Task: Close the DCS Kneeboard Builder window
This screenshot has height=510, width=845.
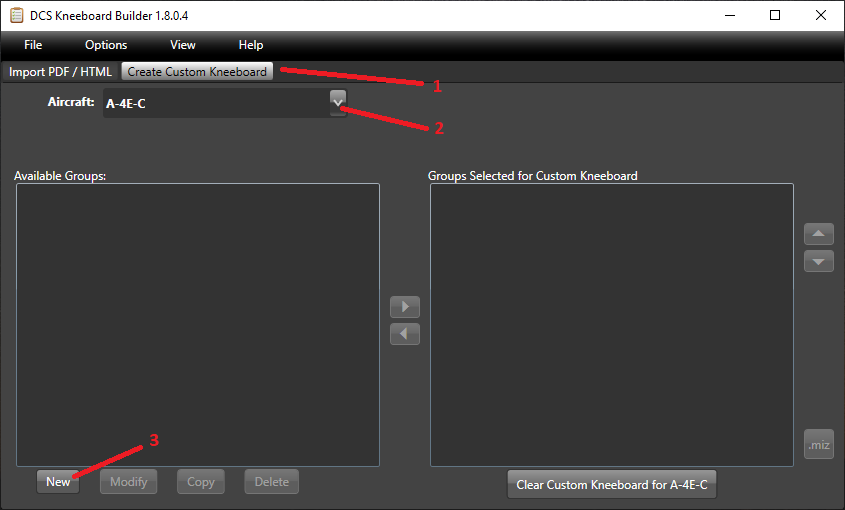Action: (821, 15)
